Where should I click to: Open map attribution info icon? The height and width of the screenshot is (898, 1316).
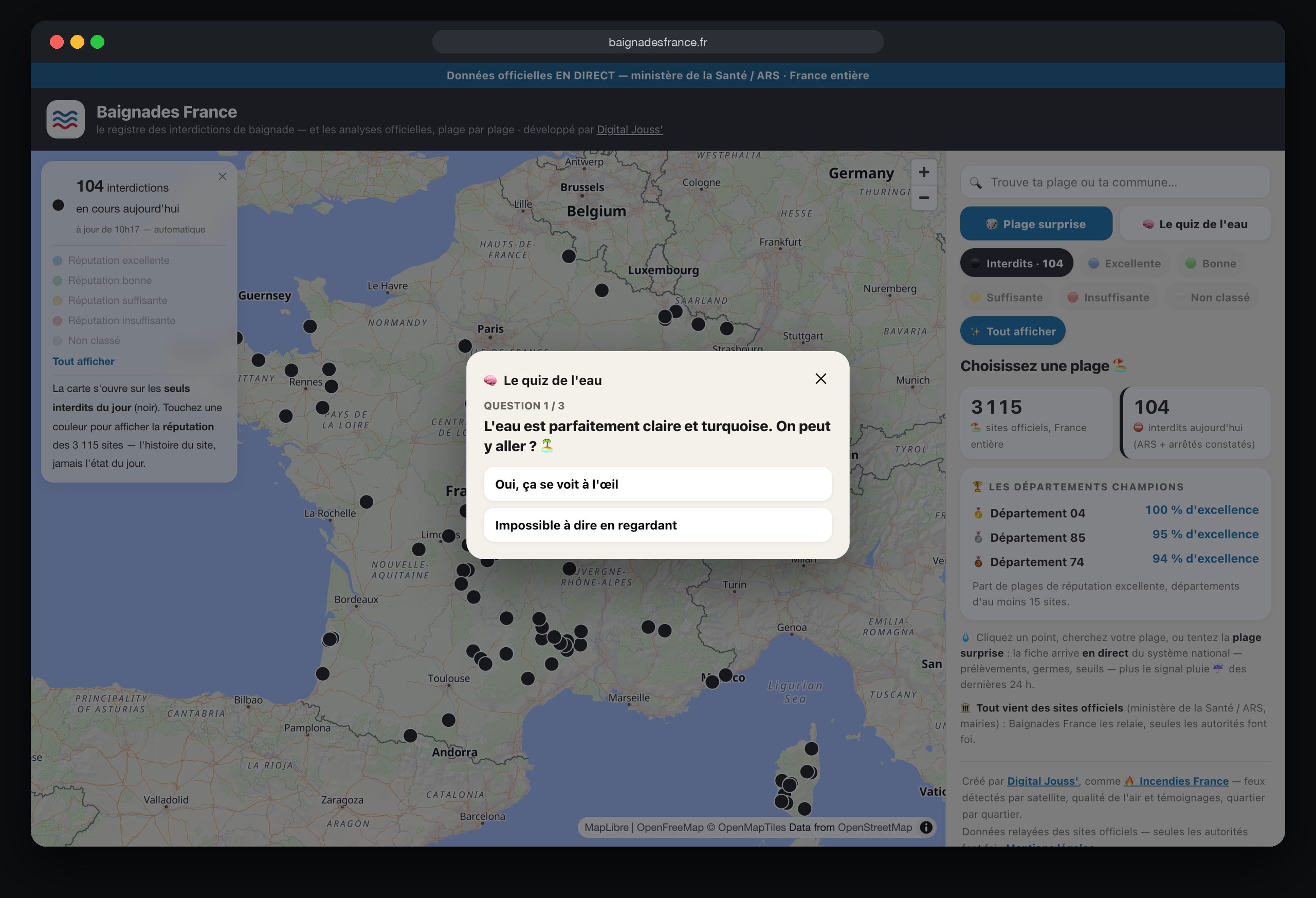[x=926, y=827]
